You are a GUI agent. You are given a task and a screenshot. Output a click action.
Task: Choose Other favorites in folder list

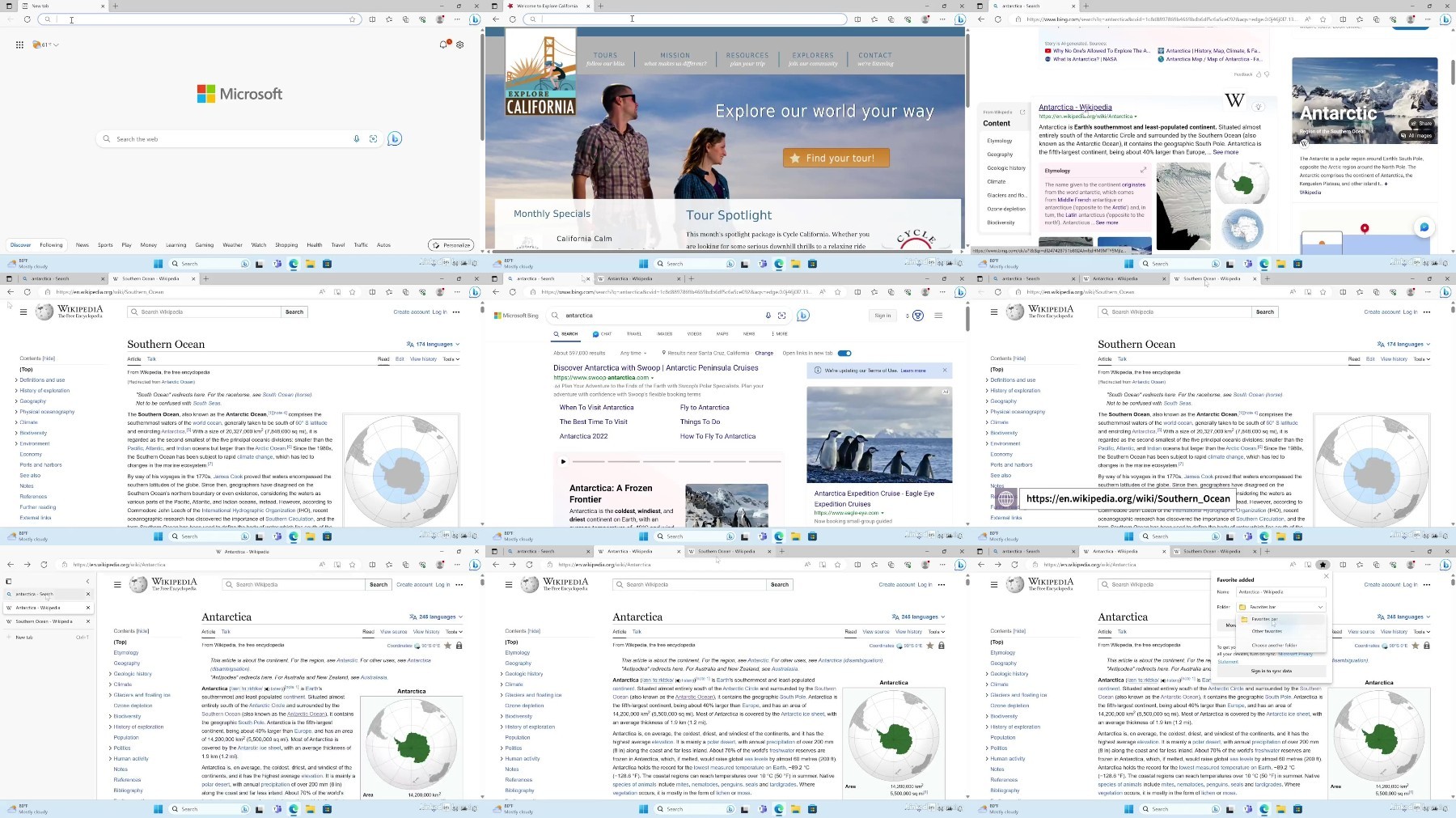coord(1267,631)
